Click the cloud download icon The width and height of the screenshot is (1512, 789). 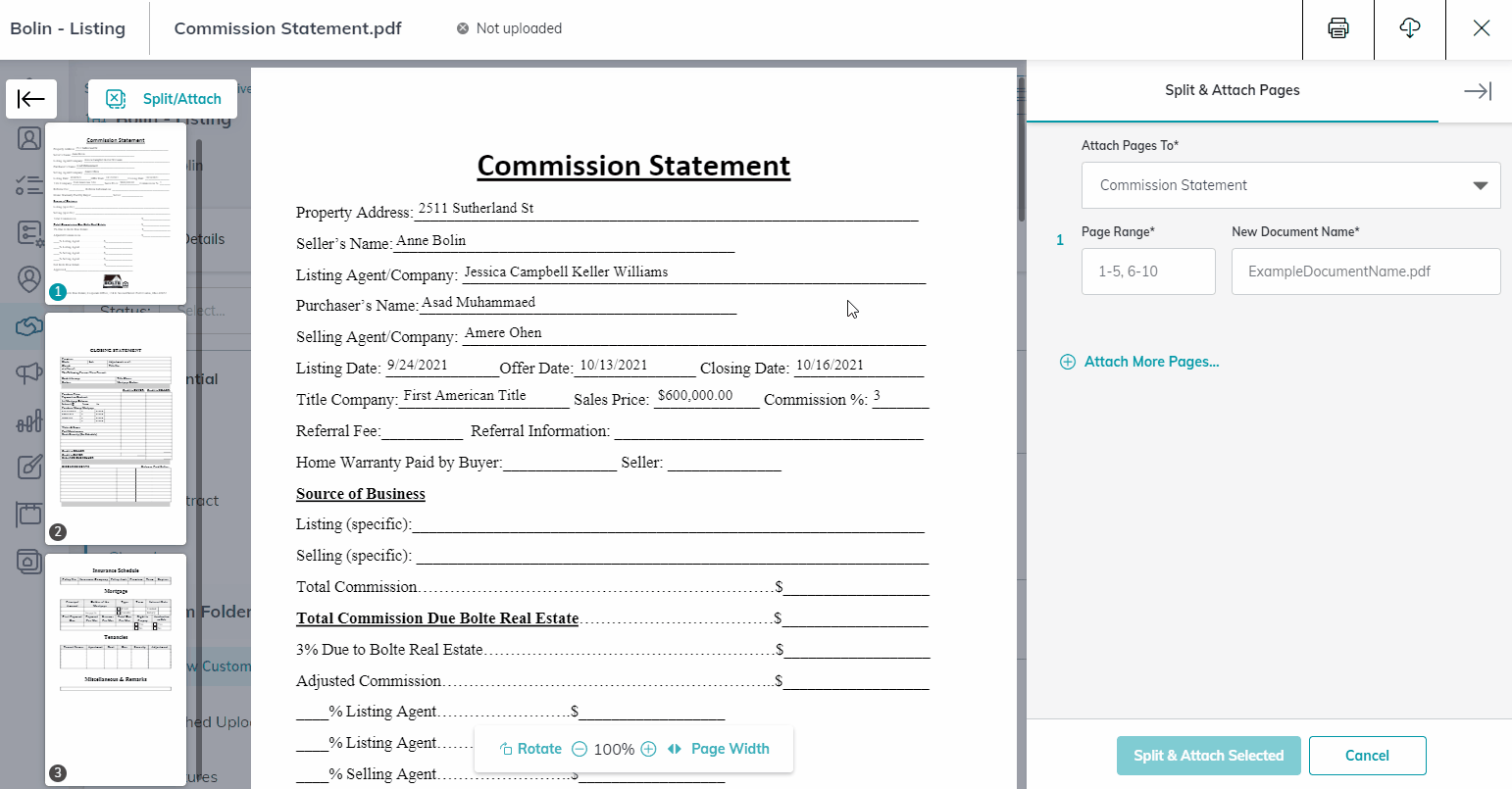[1410, 28]
